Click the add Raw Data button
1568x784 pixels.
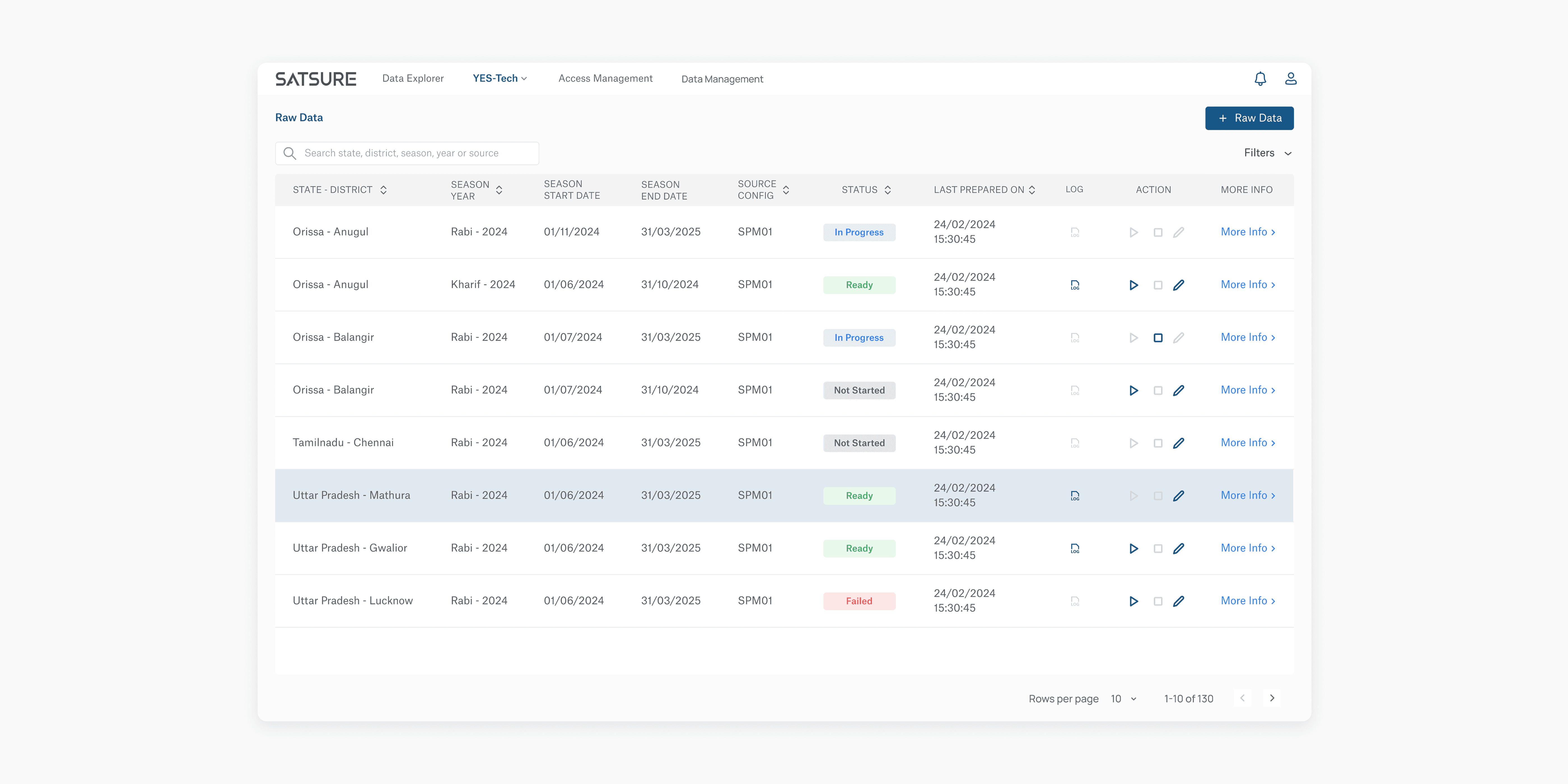coord(1249,118)
